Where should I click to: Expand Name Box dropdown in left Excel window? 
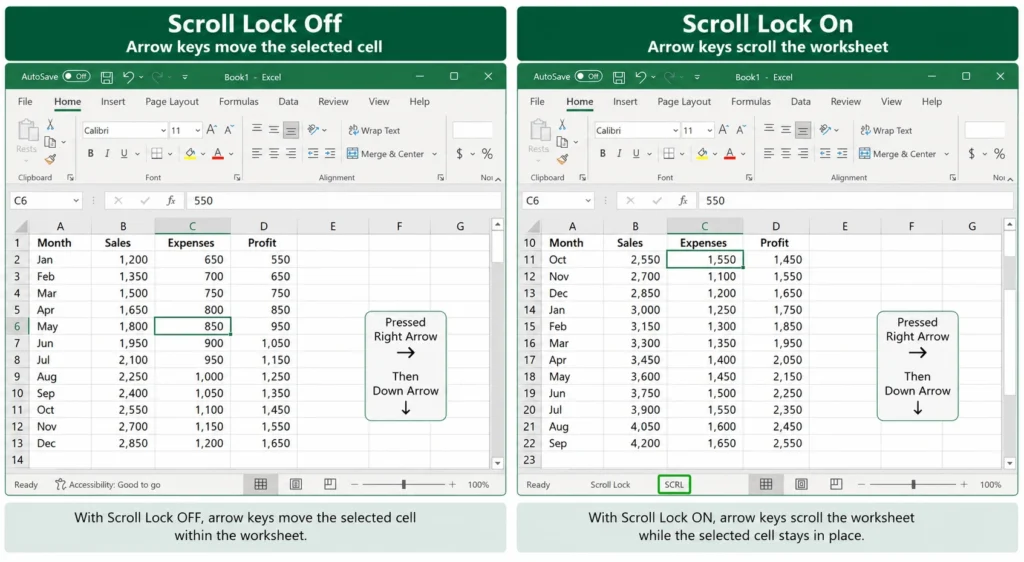click(x=76, y=200)
